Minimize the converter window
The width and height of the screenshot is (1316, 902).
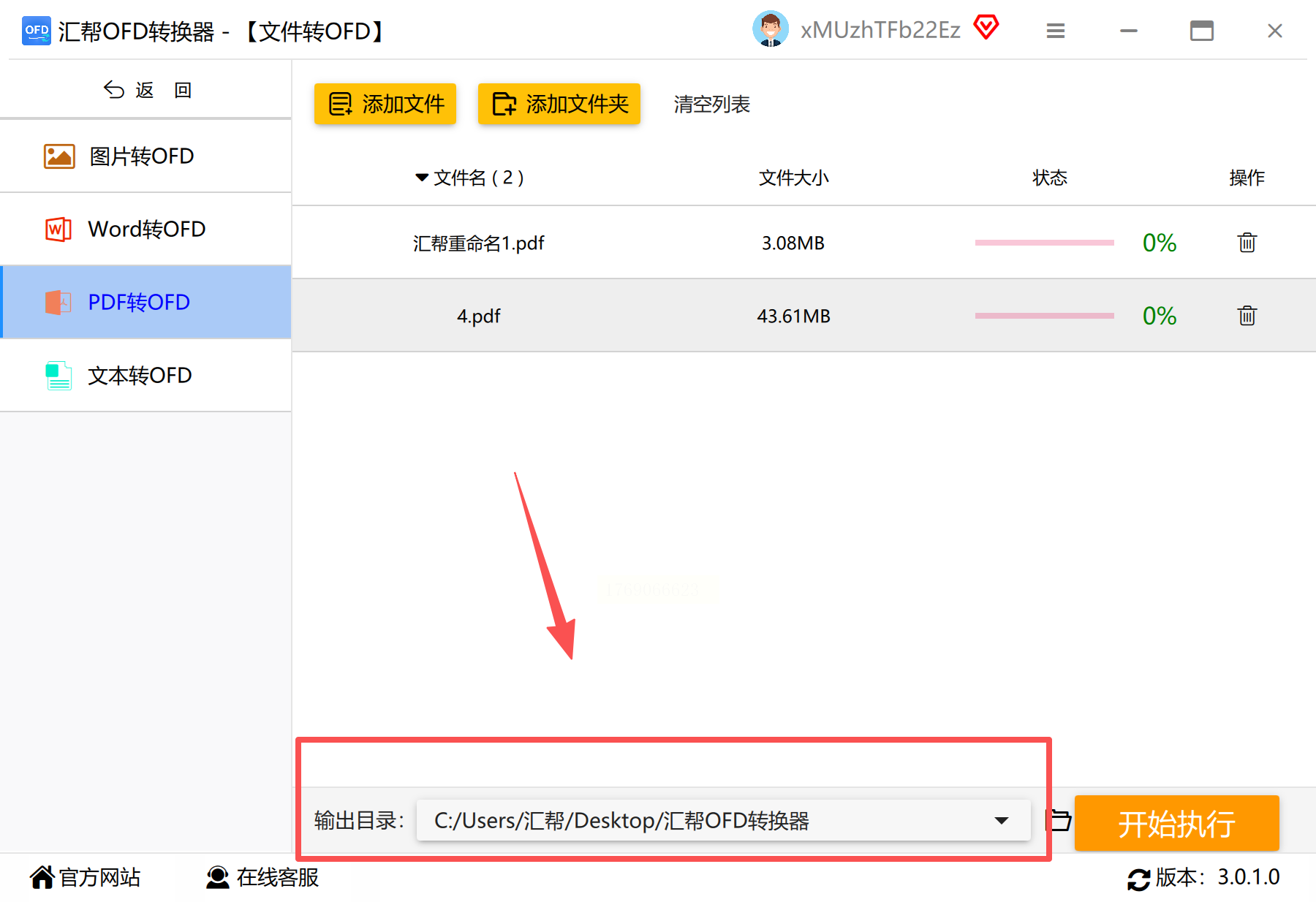[x=1129, y=31]
